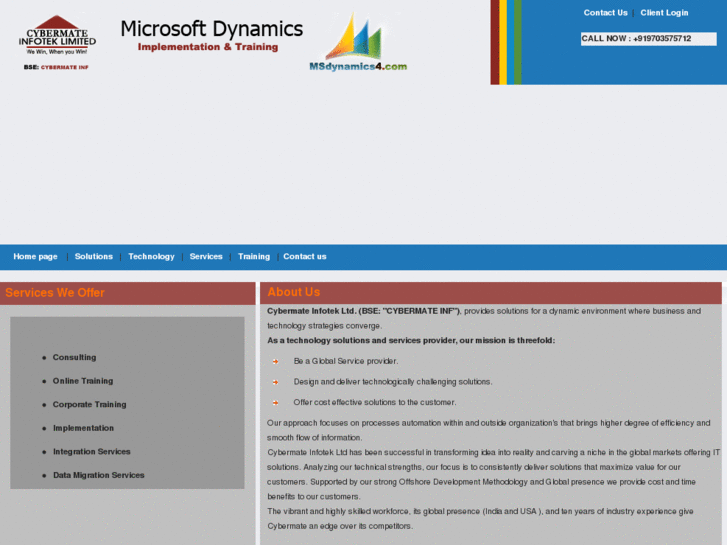This screenshot has width=727, height=545.
Task: Open the Technology menu item
Action: click(151, 256)
